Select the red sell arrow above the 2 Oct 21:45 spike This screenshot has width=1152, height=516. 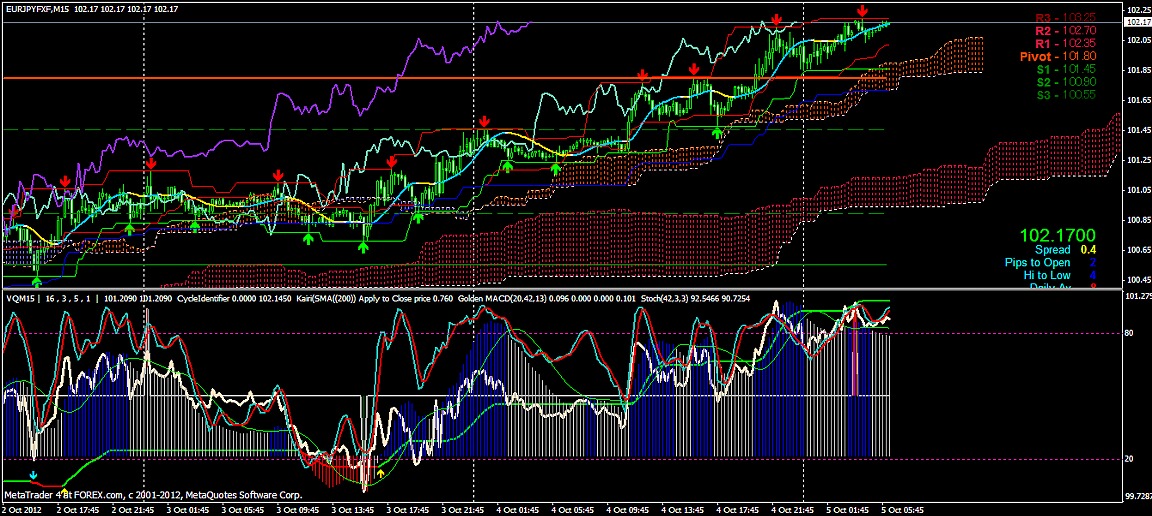(151, 162)
